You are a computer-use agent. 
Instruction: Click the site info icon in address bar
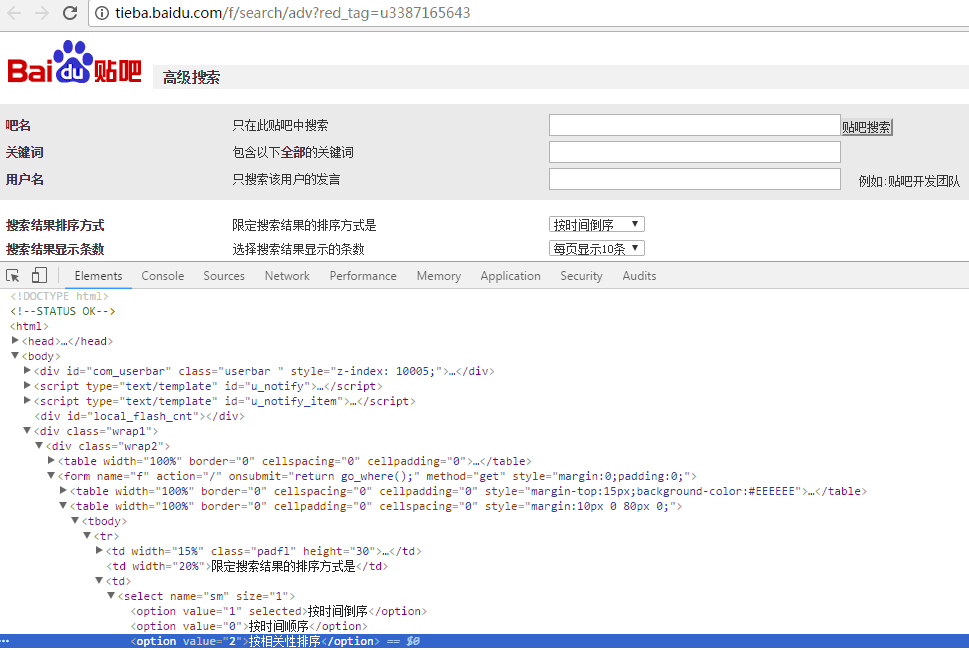pyautogui.click(x=102, y=13)
